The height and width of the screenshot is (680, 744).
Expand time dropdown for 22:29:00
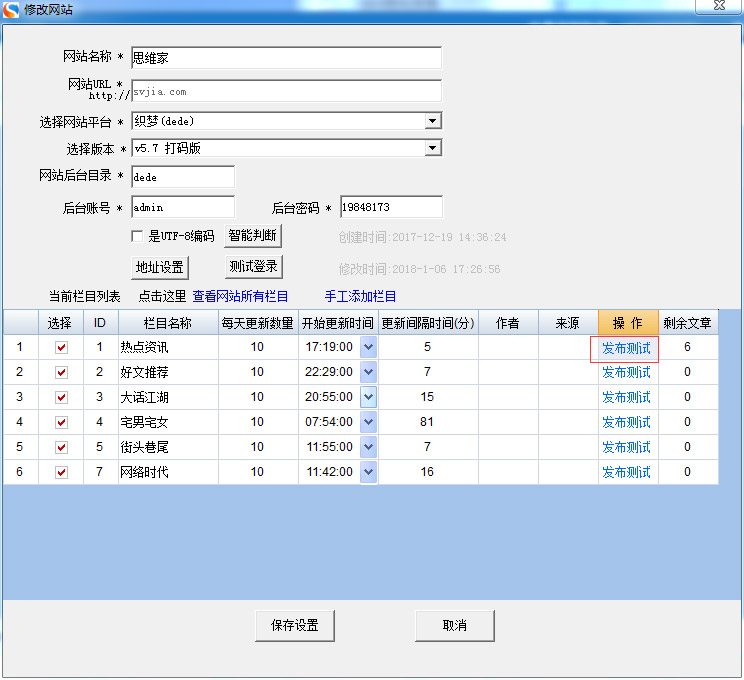click(368, 372)
